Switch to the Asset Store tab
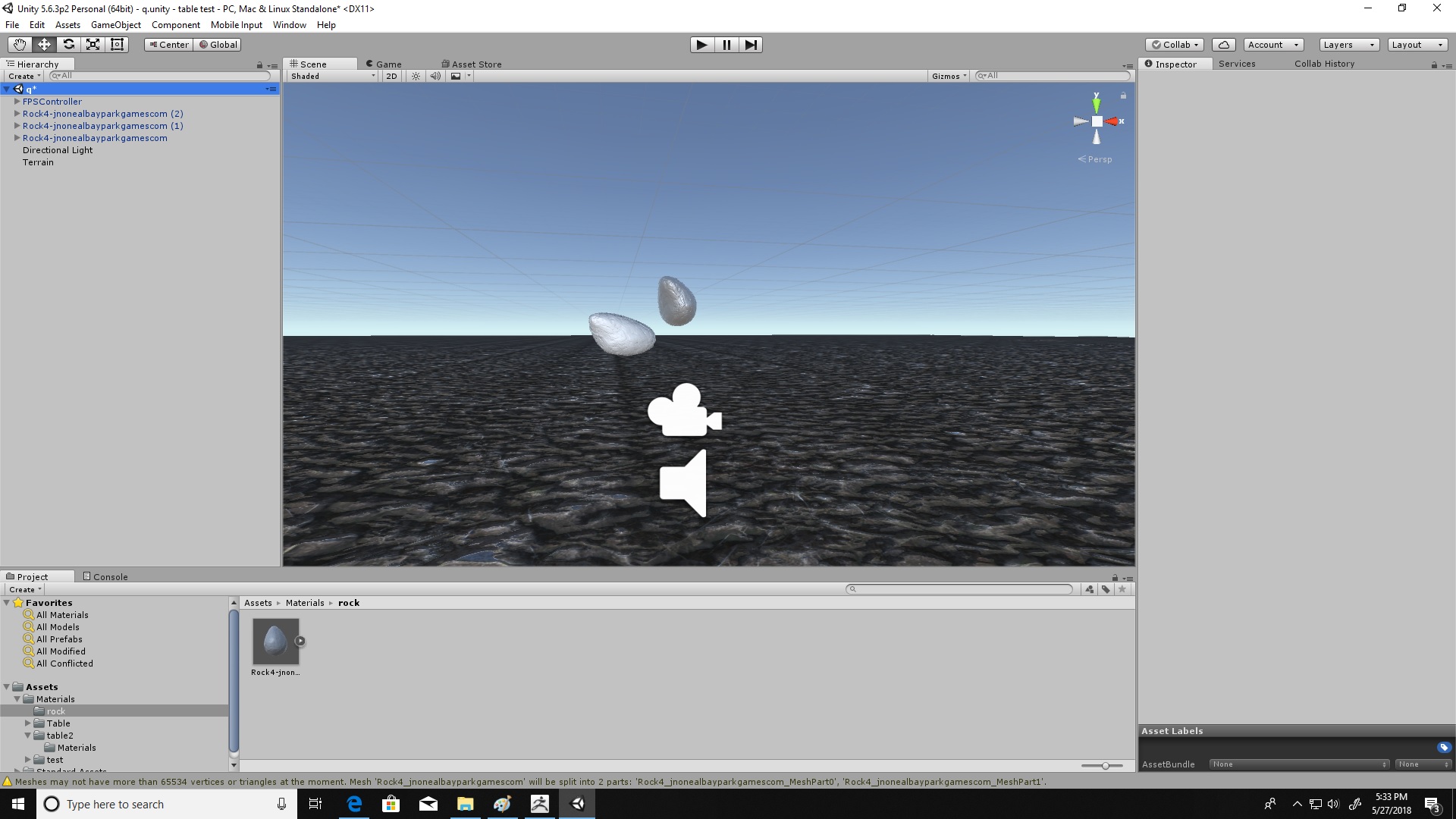Viewport: 1456px width, 819px height. (471, 64)
